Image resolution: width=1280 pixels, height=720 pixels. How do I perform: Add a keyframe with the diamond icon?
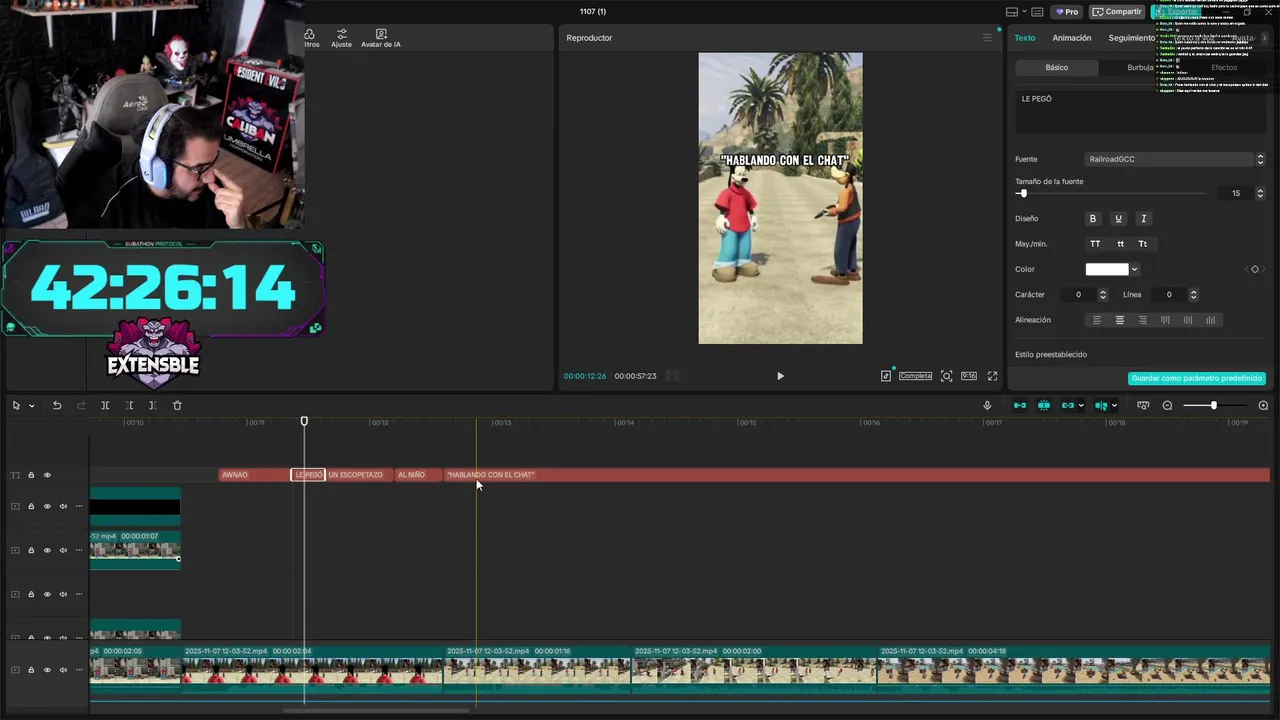tap(1255, 269)
